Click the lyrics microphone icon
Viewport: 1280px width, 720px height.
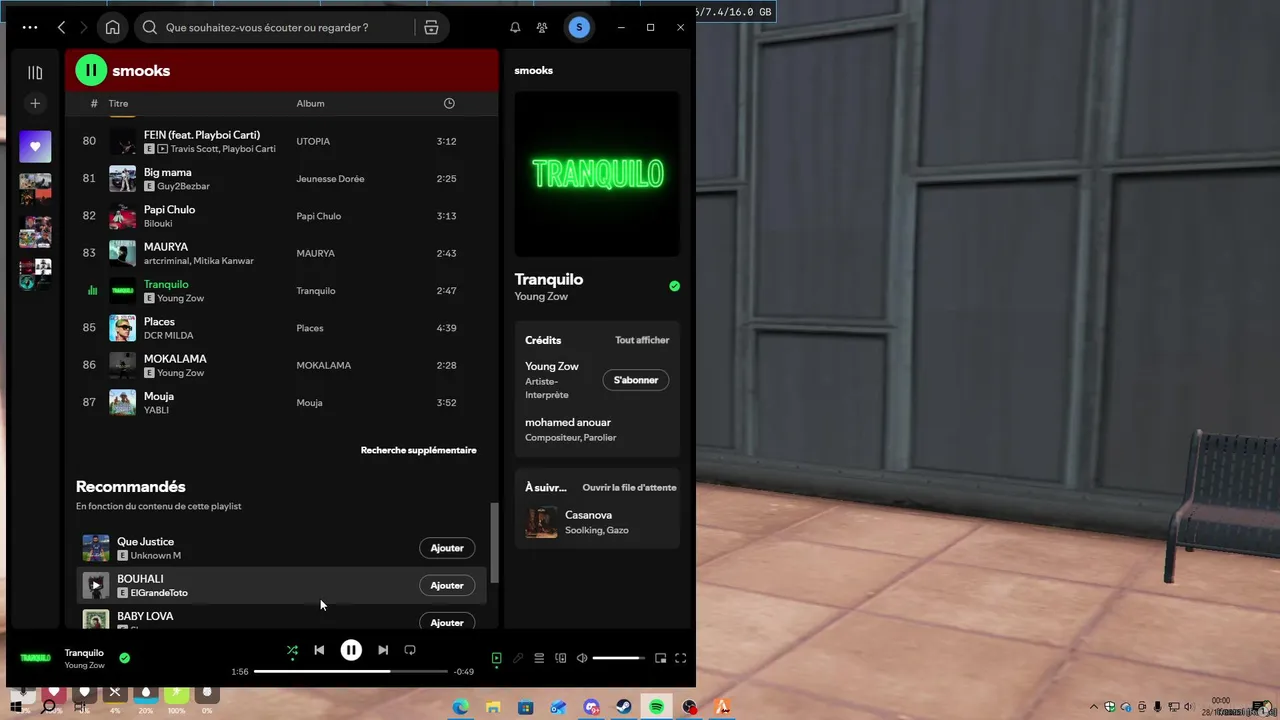tap(518, 658)
